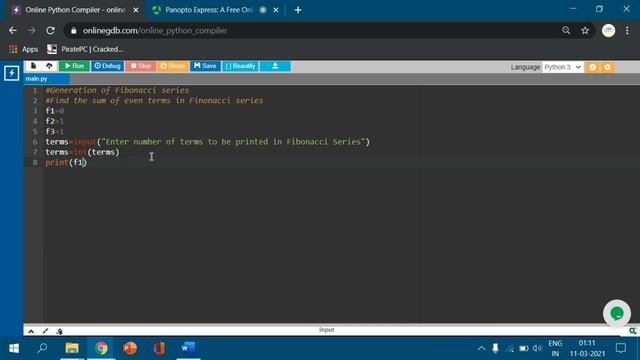The width and height of the screenshot is (640, 360).
Task: Open File Explorer from taskbar
Action: (x=72, y=348)
